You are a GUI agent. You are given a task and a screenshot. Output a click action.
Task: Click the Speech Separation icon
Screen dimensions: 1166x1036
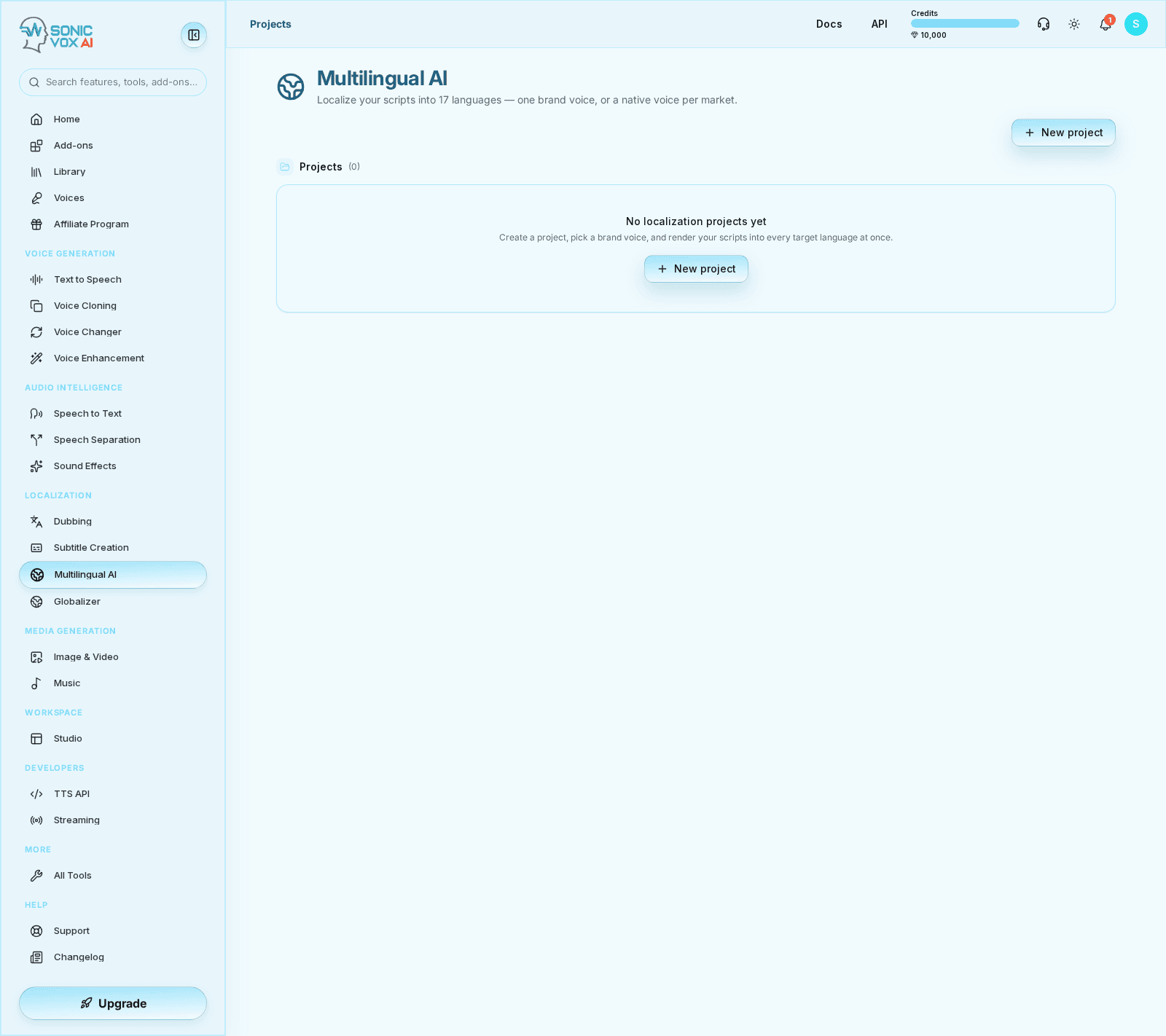click(36, 440)
